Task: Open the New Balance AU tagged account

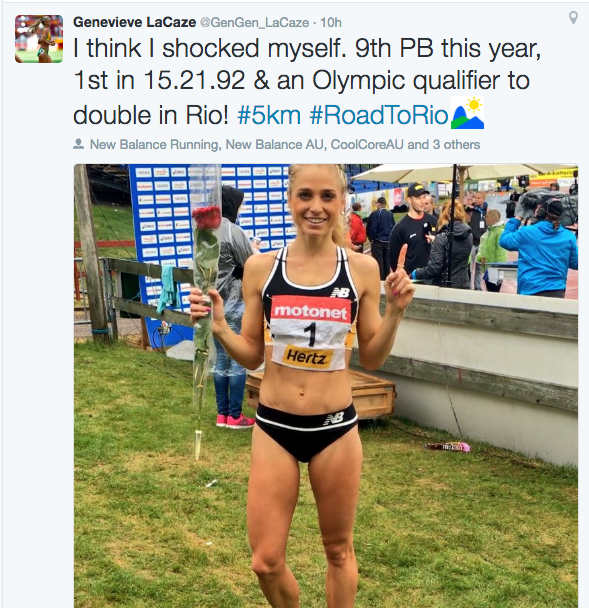Action: (x=275, y=145)
